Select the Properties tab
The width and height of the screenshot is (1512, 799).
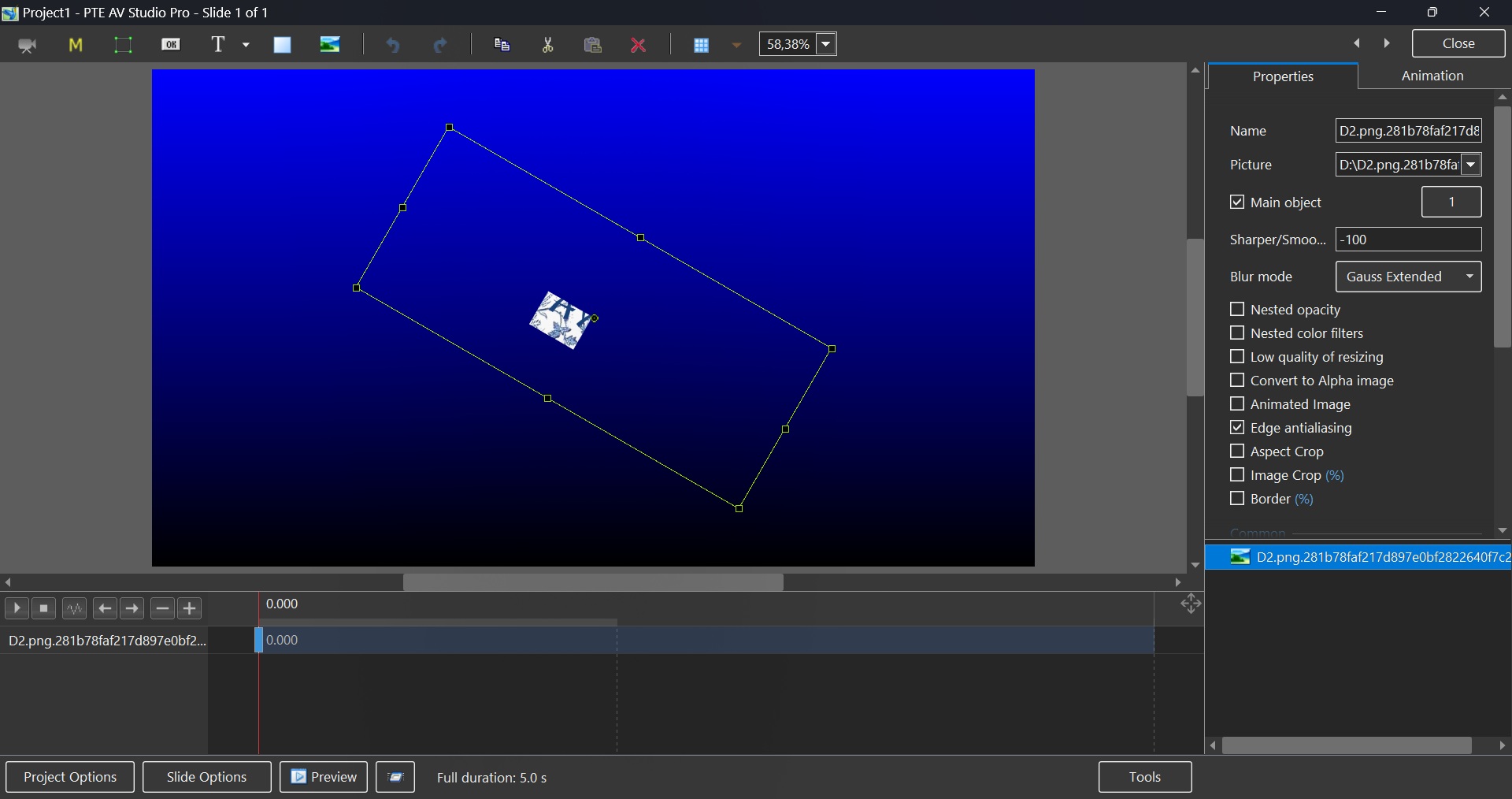coord(1283,76)
